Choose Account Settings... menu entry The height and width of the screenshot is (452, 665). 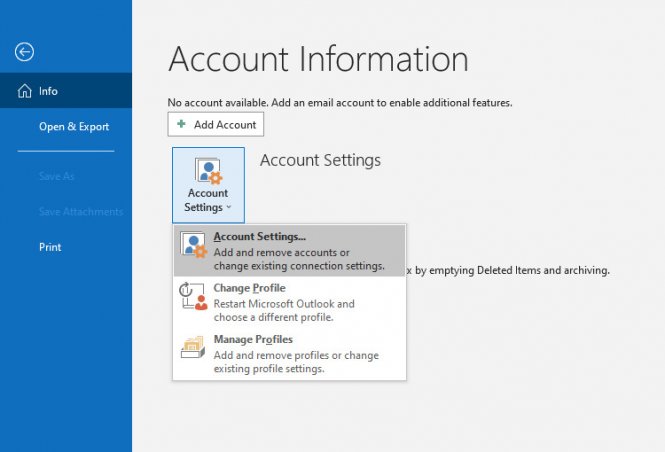click(290, 251)
